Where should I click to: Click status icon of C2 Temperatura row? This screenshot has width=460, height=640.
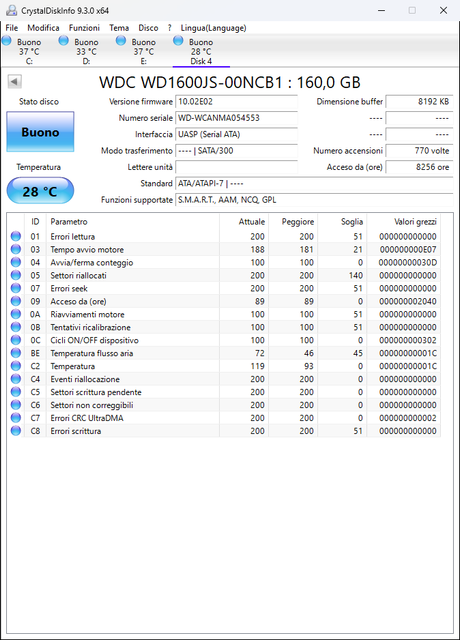point(16,366)
